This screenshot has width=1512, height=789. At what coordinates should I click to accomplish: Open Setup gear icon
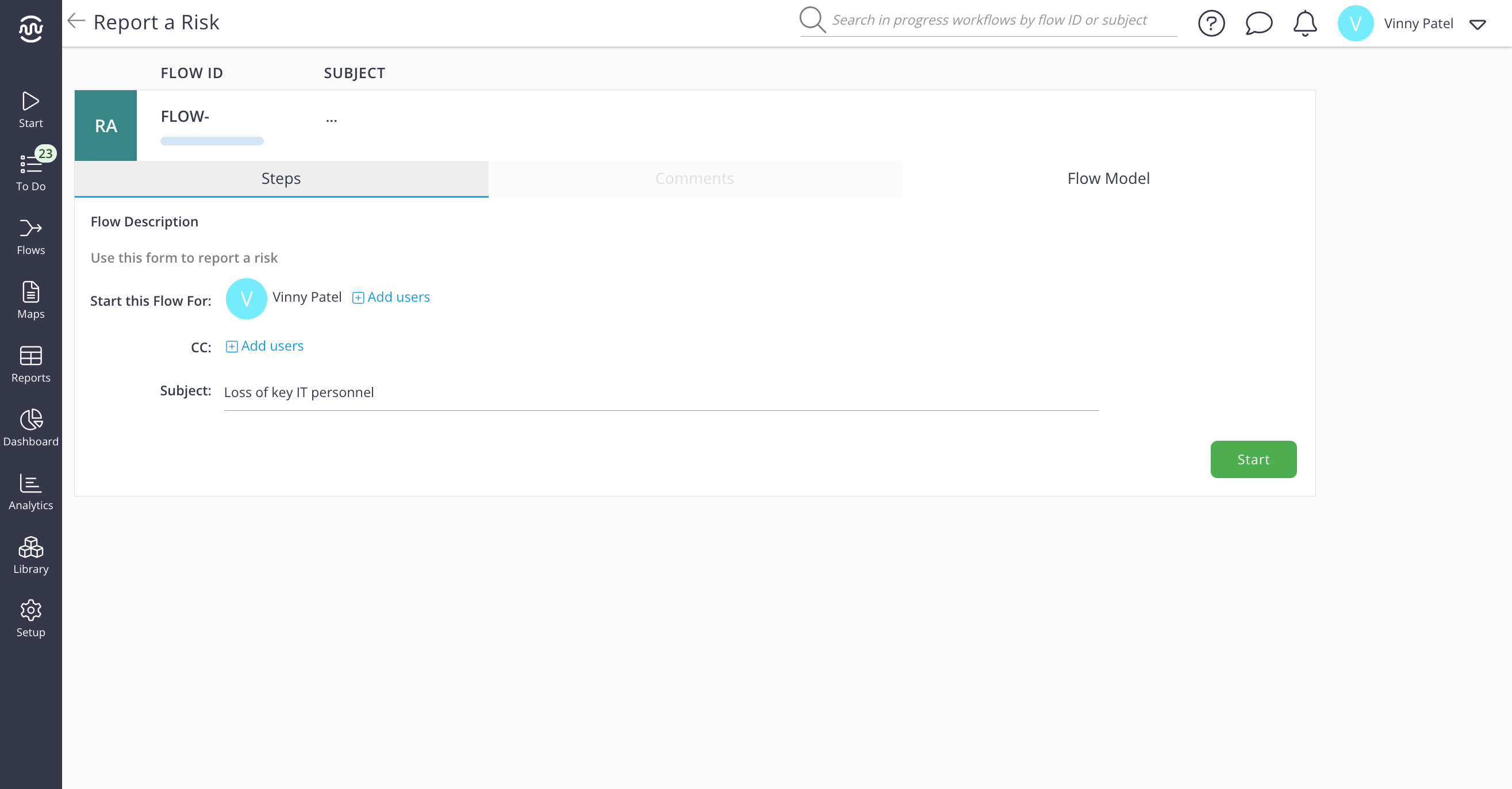pyautogui.click(x=30, y=618)
